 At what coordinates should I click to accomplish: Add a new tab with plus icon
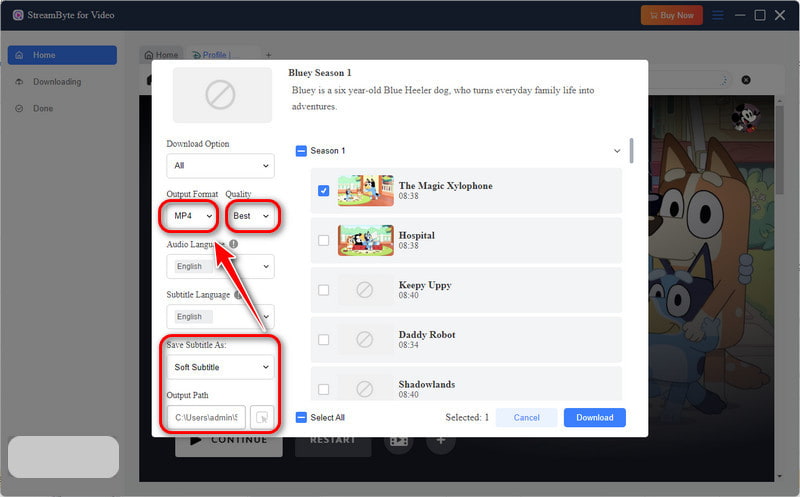(268, 55)
